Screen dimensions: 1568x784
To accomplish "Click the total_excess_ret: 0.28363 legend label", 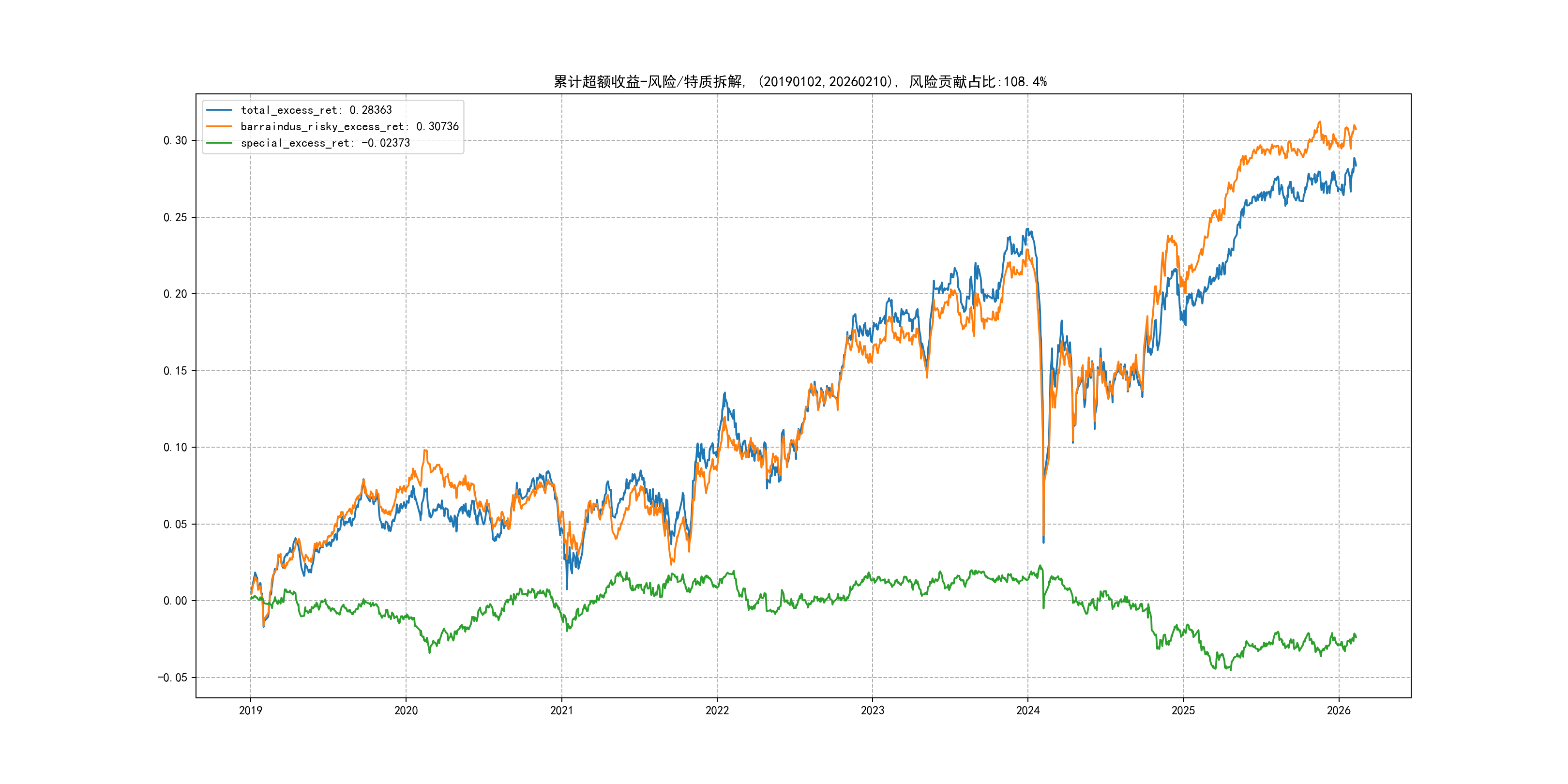I will click(316, 110).
